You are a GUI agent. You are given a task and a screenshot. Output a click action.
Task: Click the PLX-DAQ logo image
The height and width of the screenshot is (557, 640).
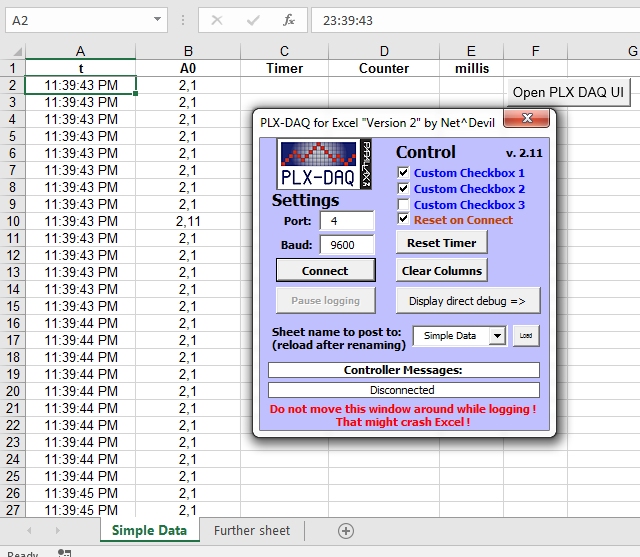tap(324, 164)
